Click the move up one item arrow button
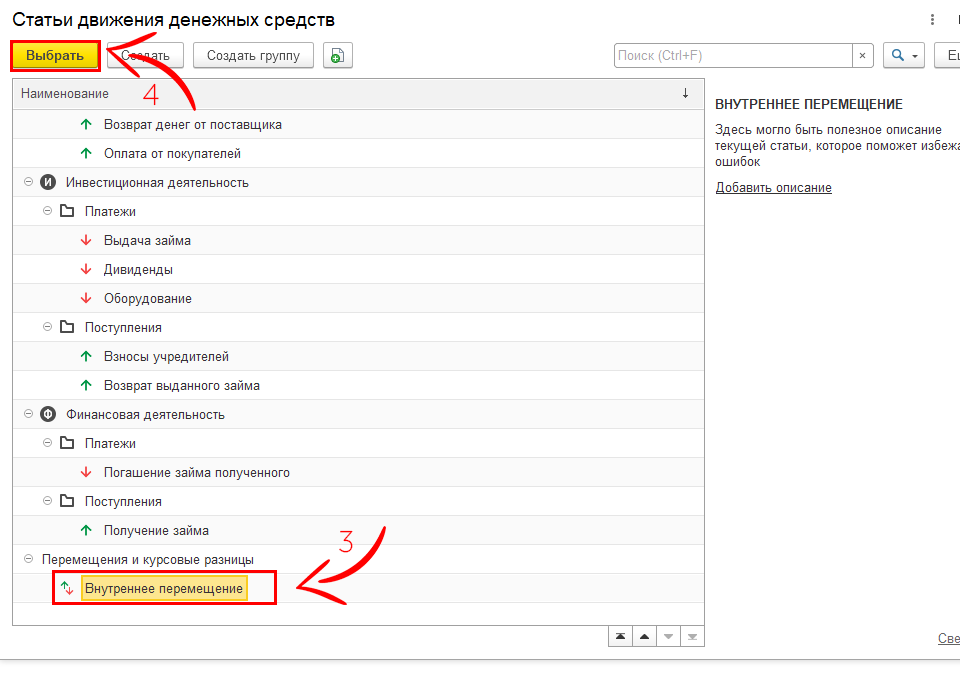 click(x=644, y=637)
